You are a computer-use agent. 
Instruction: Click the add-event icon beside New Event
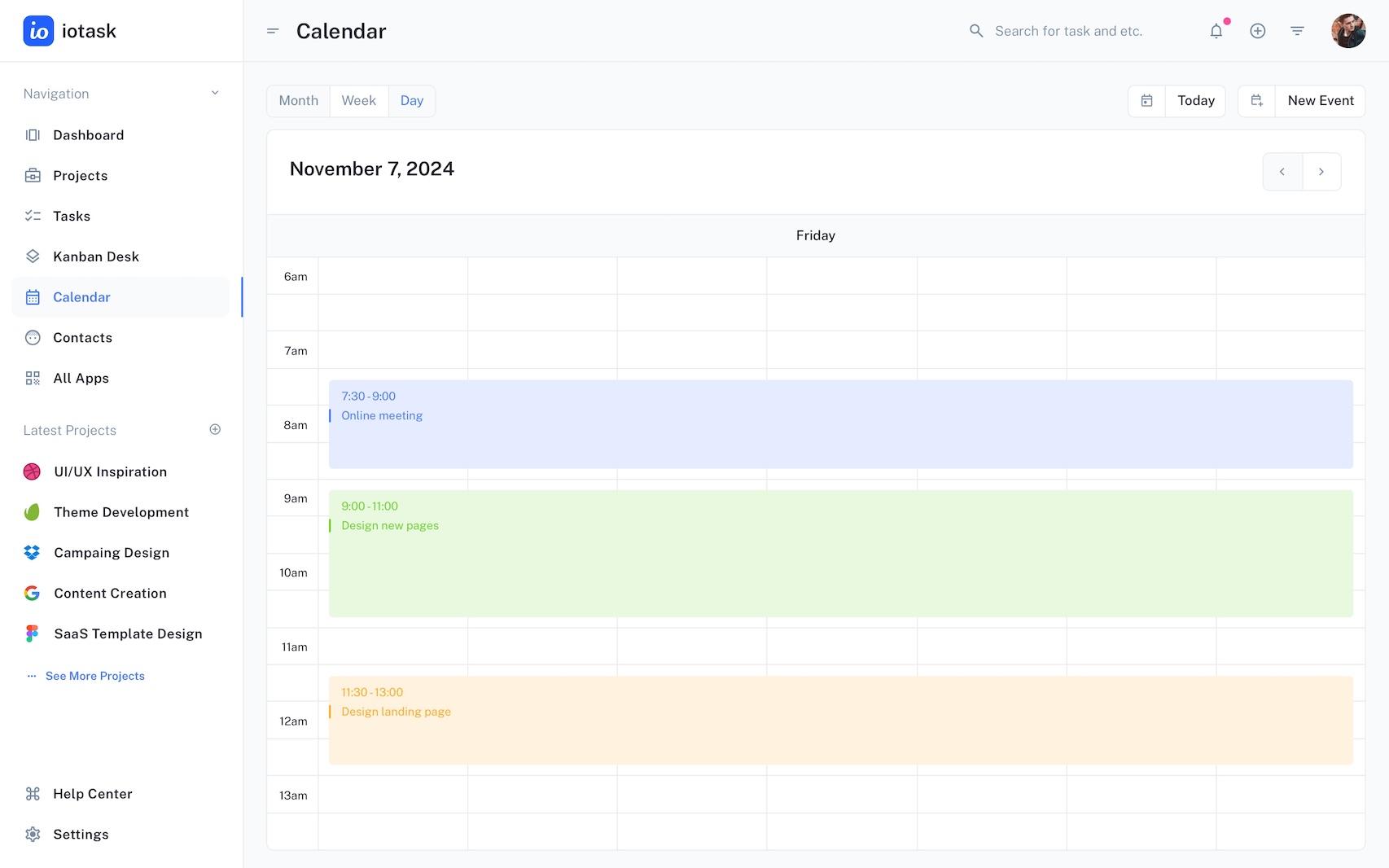pyautogui.click(x=1256, y=101)
